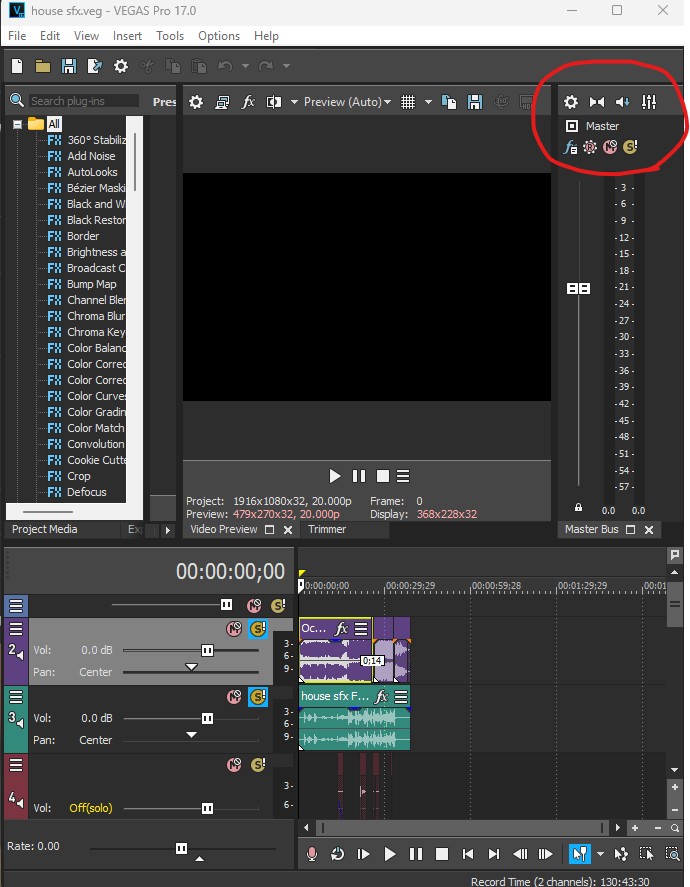Open Video Output FX in preview toolbar
The height and width of the screenshot is (887, 690).
click(248, 102)
